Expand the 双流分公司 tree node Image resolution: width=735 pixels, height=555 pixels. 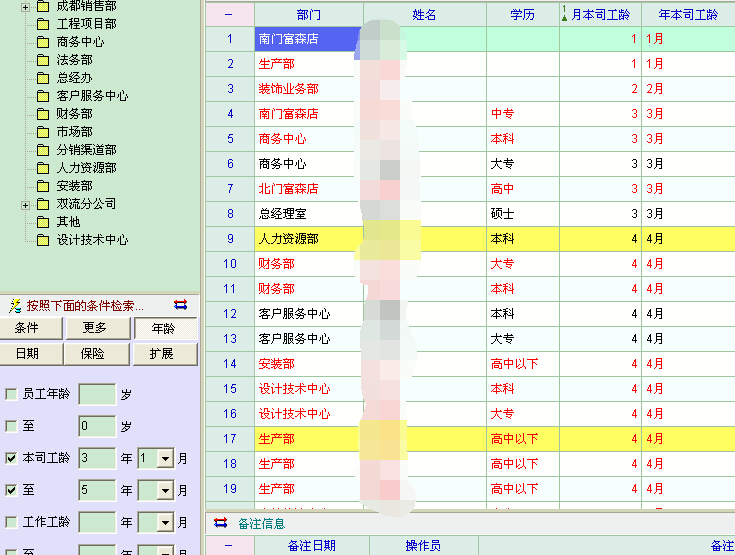[x=25, y=204]
